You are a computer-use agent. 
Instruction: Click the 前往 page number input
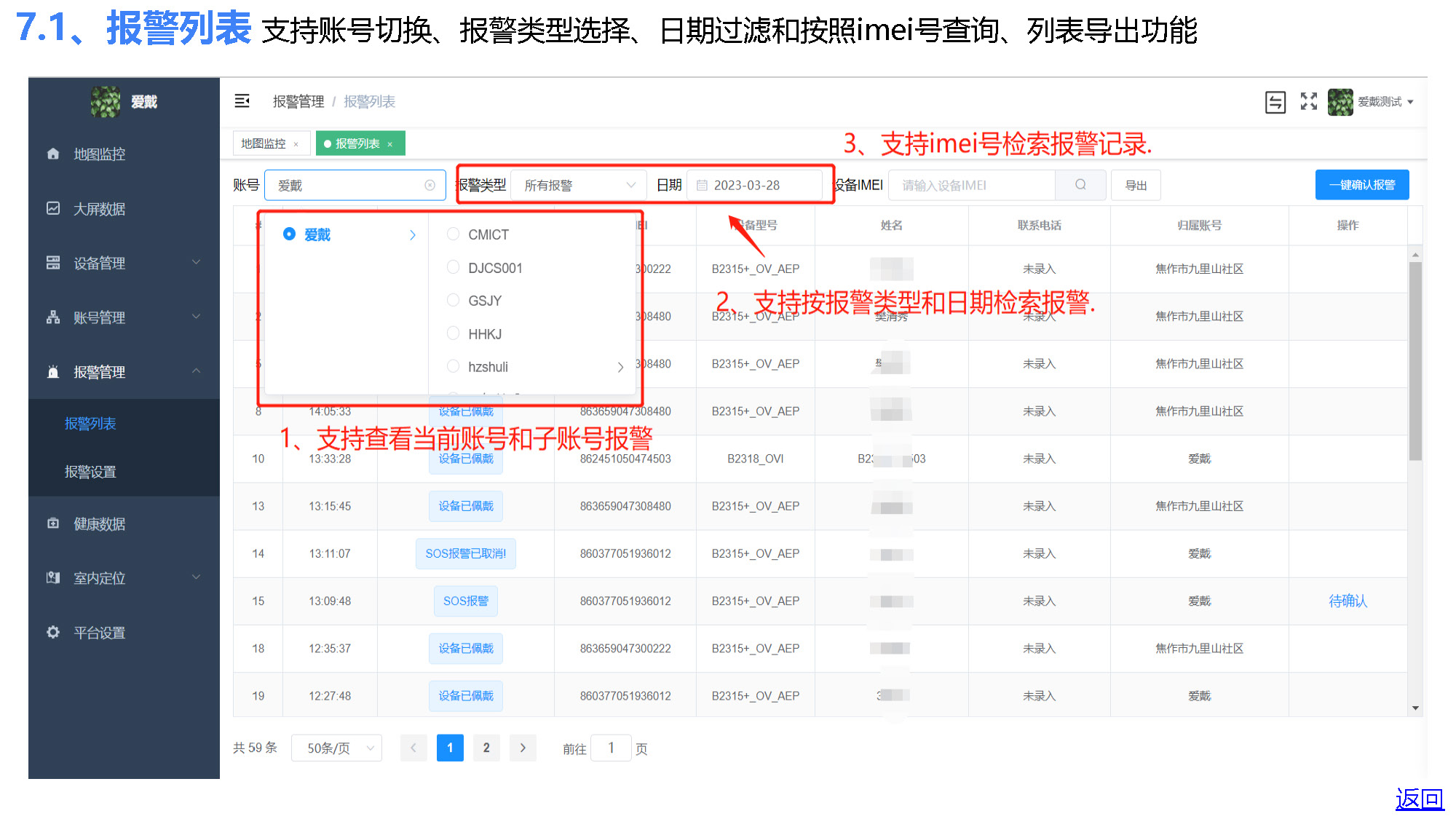coord(611,748)
